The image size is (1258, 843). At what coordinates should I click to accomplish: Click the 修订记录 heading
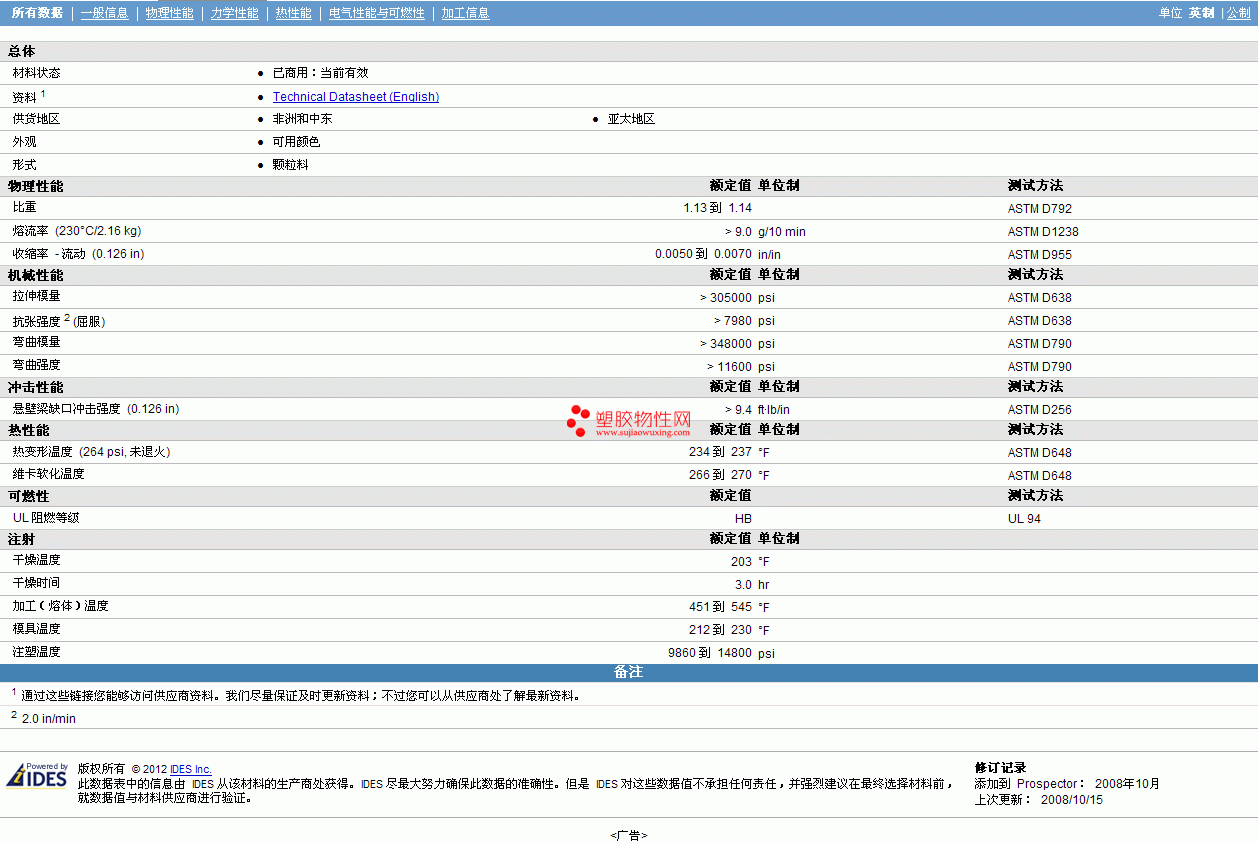tap(1000, 768)
